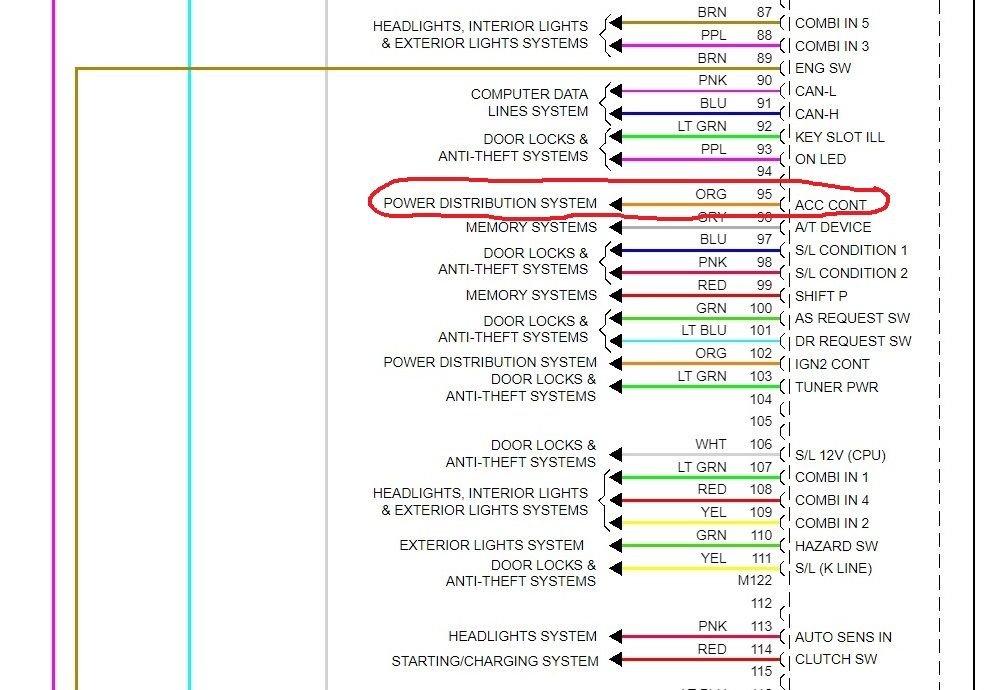990x690 pixels.
Task: Select the A/T DEVICE label
Action: coord(832,227)
